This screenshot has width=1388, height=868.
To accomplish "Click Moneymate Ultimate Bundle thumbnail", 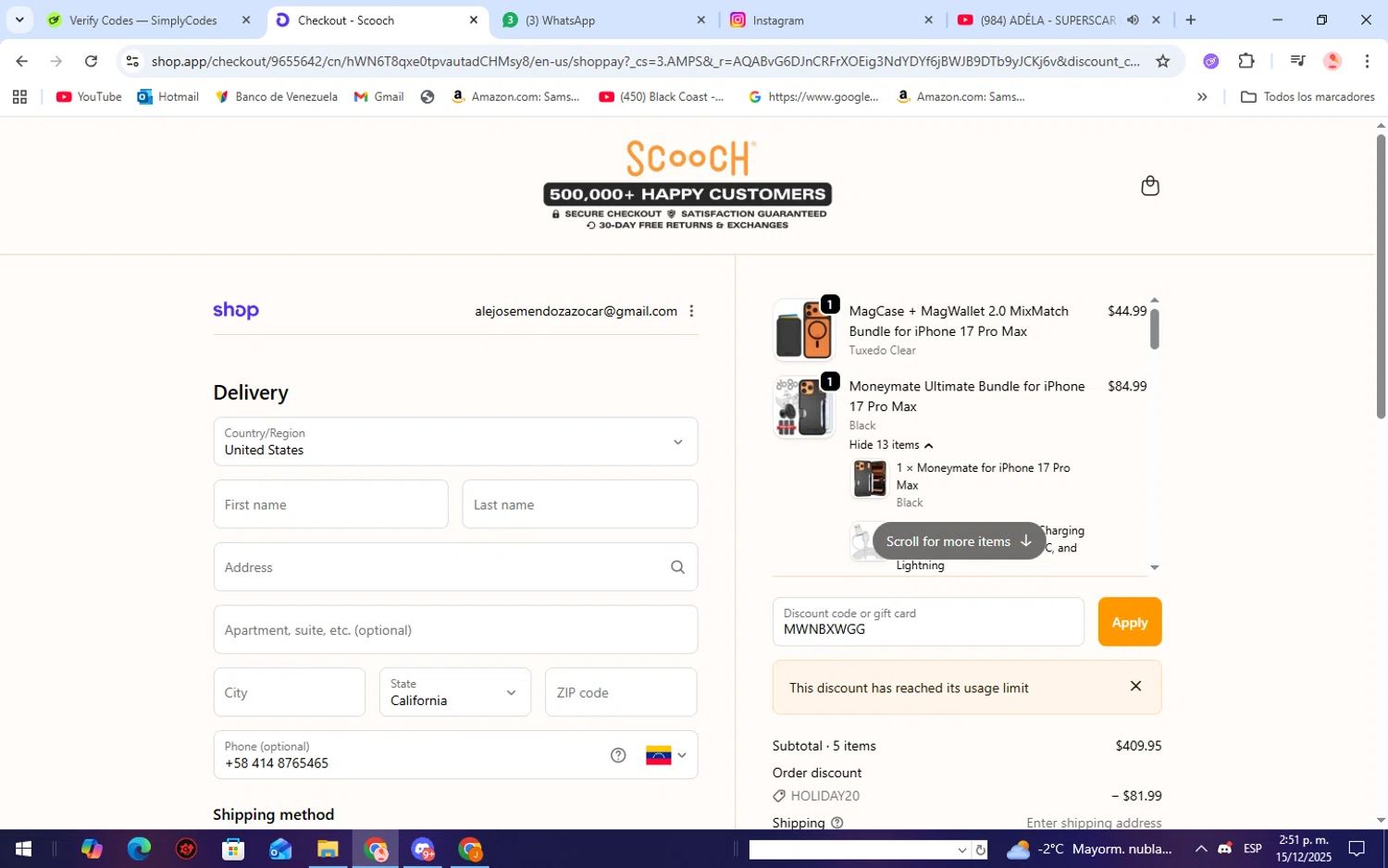I will [x=803, y=406].
